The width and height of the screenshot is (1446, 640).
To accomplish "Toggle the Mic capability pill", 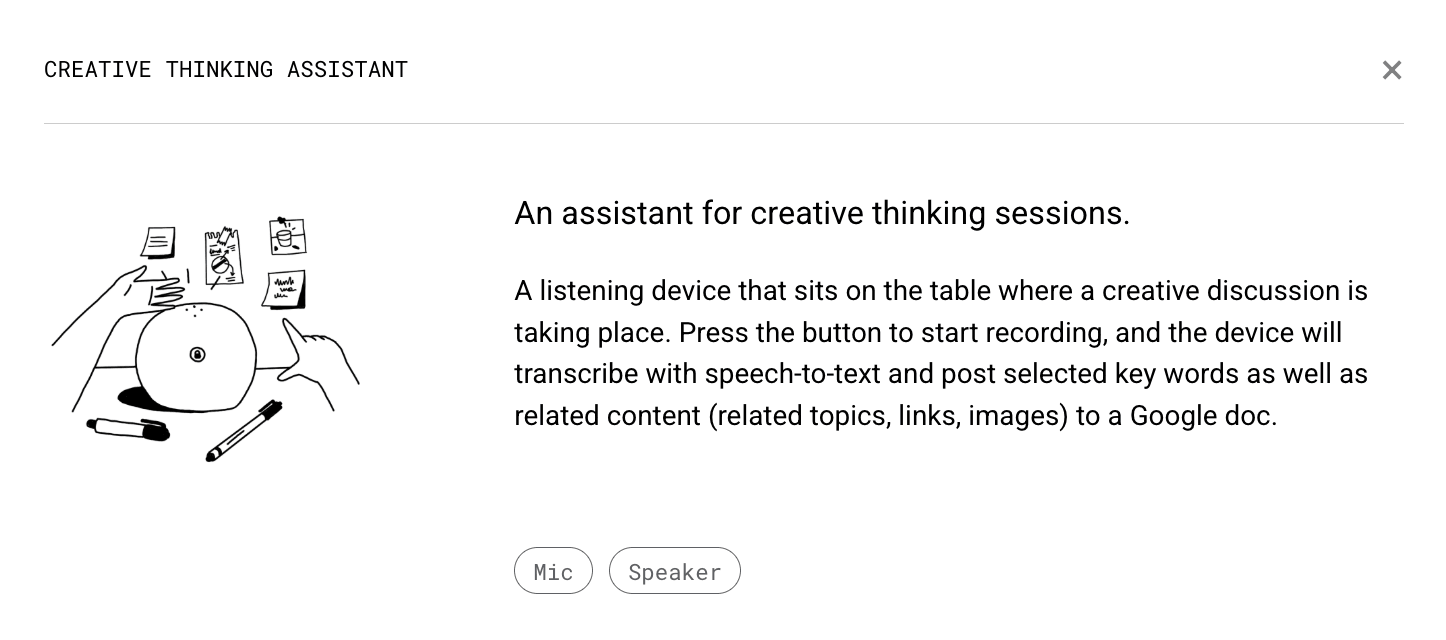I will click(x=553, y=571).
